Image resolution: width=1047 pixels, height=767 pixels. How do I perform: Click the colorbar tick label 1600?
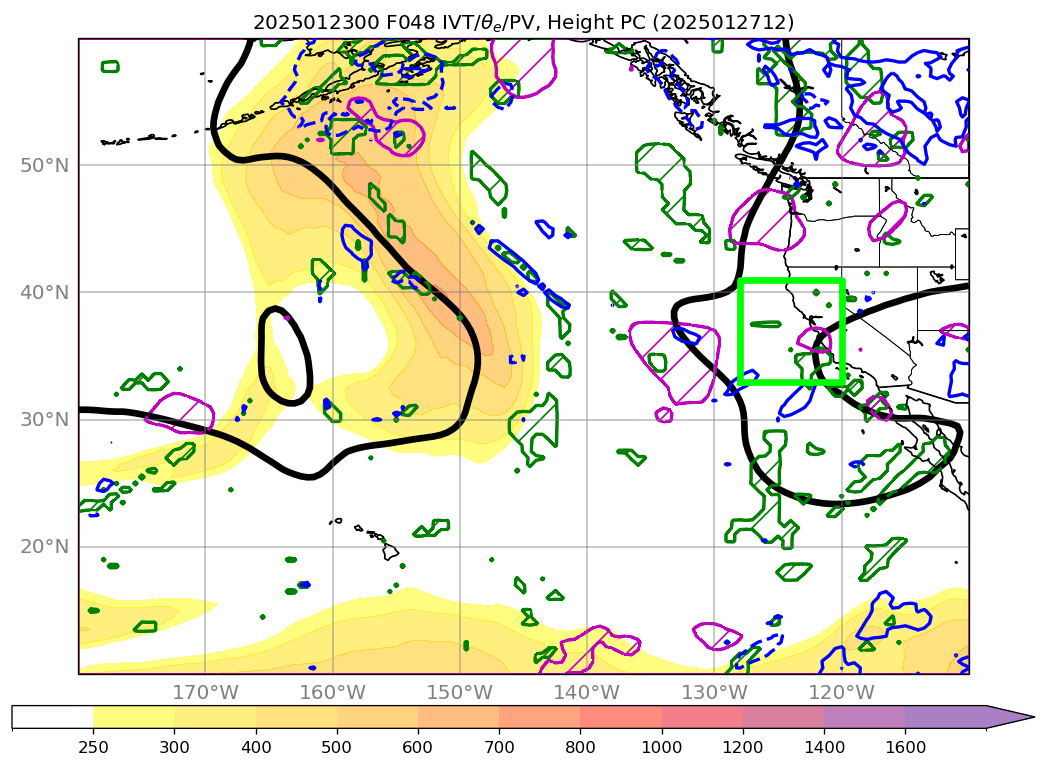click(905, 747)
